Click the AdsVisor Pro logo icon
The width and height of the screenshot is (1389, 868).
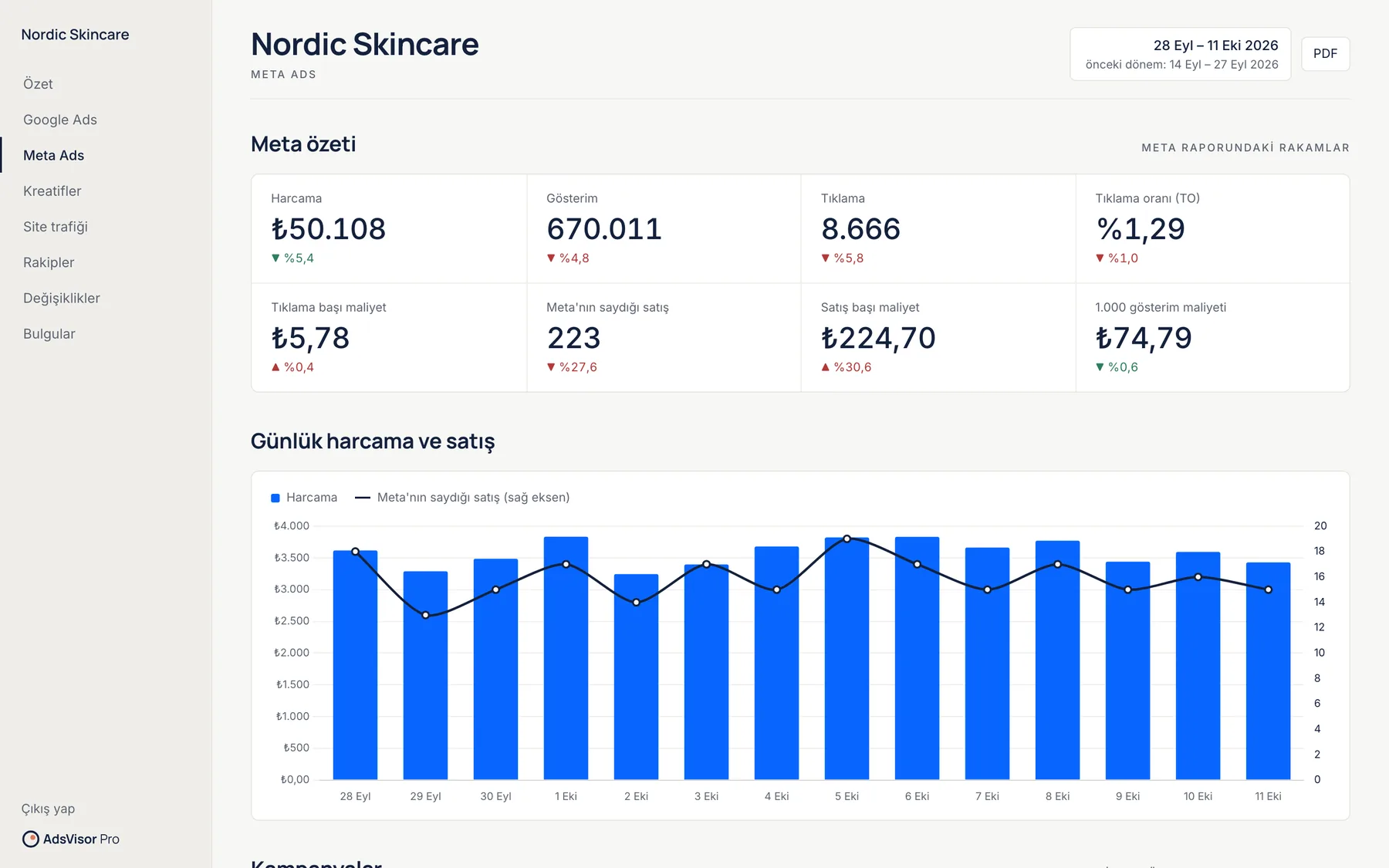(x=30, y=839)
